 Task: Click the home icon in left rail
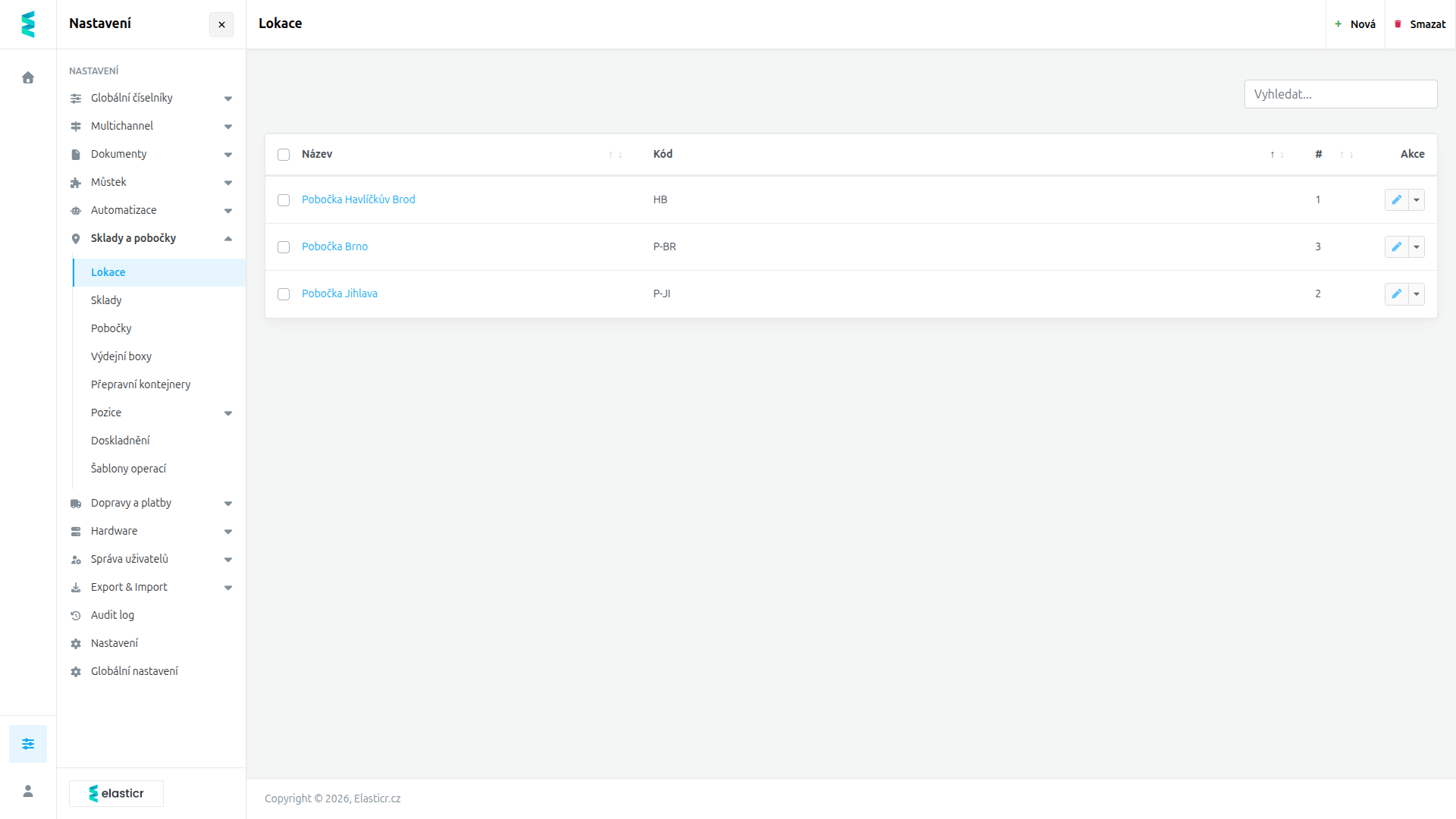click(28, 77)
